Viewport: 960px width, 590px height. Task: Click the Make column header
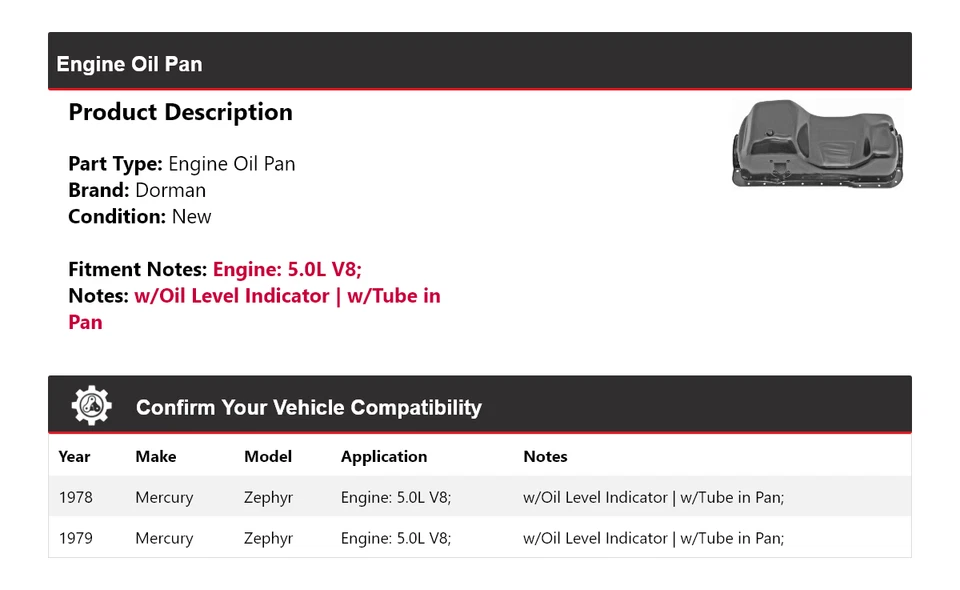[156, 456]
